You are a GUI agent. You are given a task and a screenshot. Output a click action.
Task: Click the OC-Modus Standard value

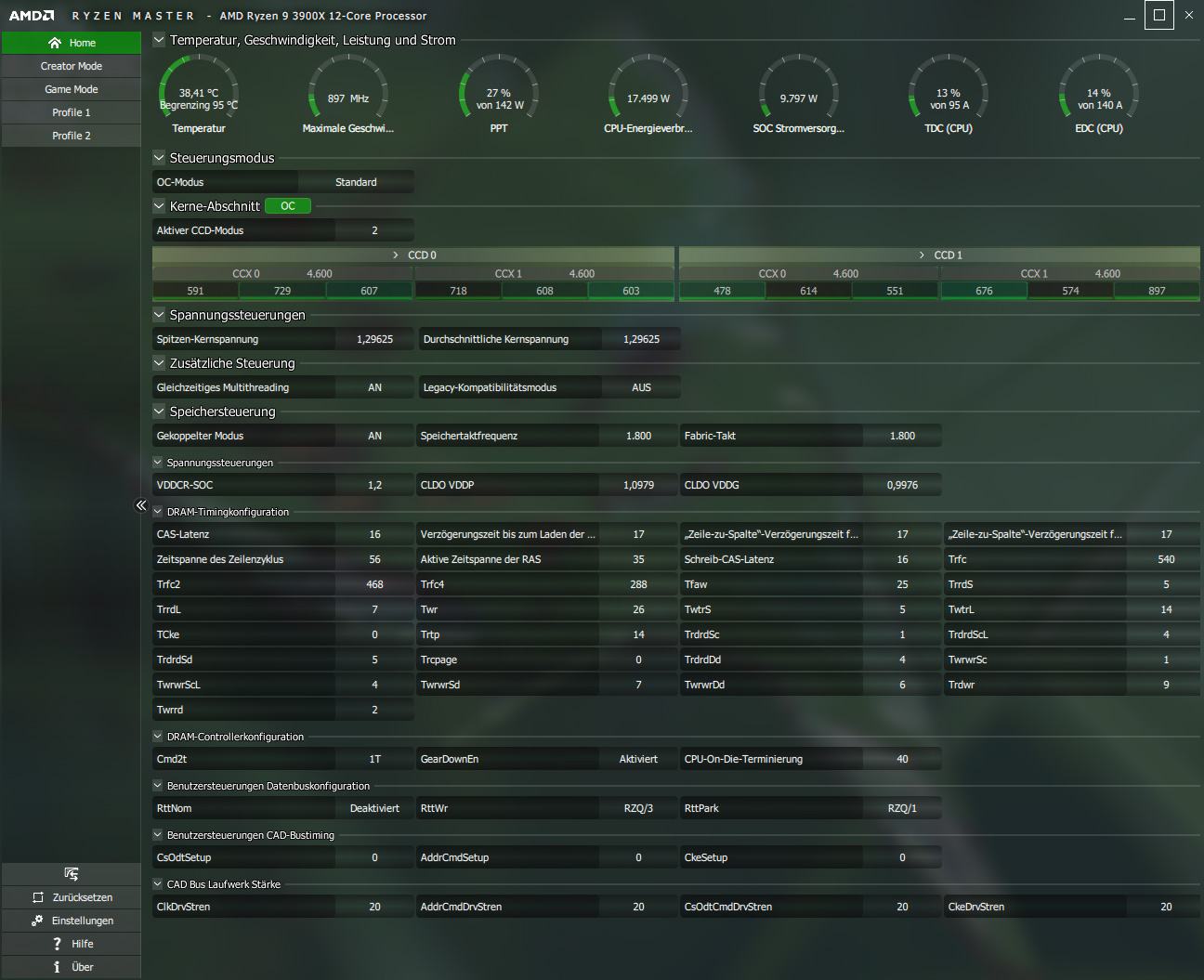click(x=356, y=182)
